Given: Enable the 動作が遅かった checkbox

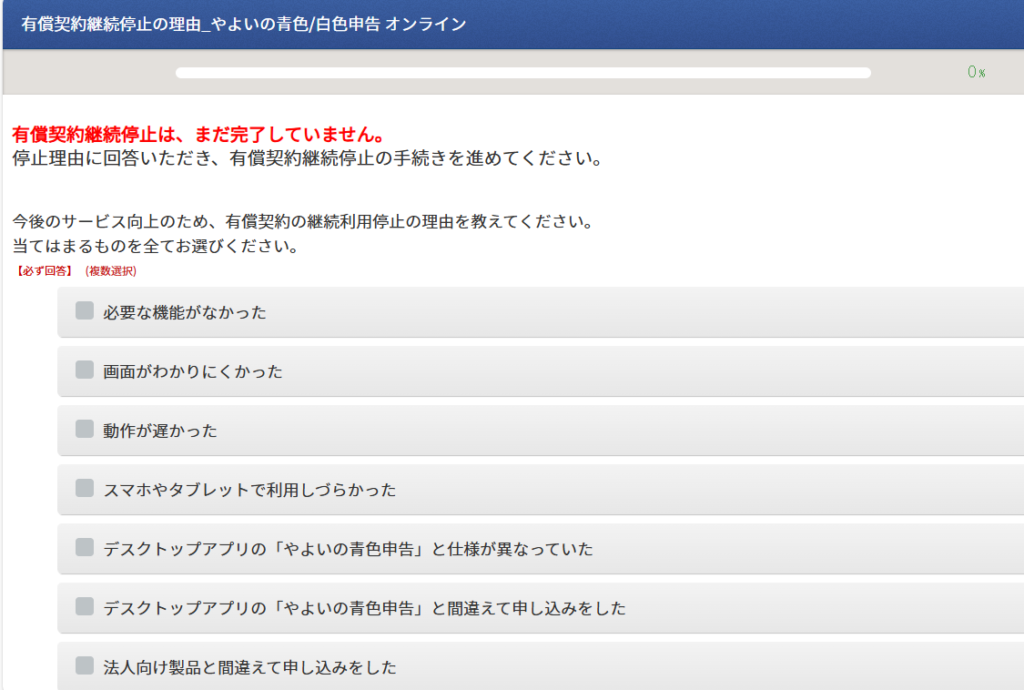Looking at the screenshot, I should (85, 430).
